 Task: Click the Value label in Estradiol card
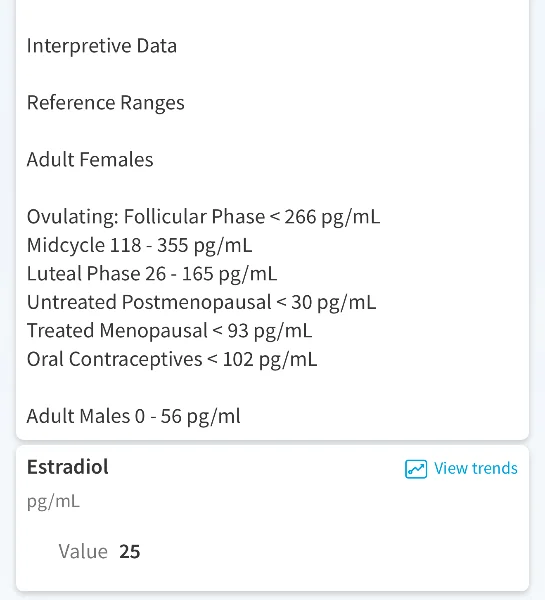point(83,552)
